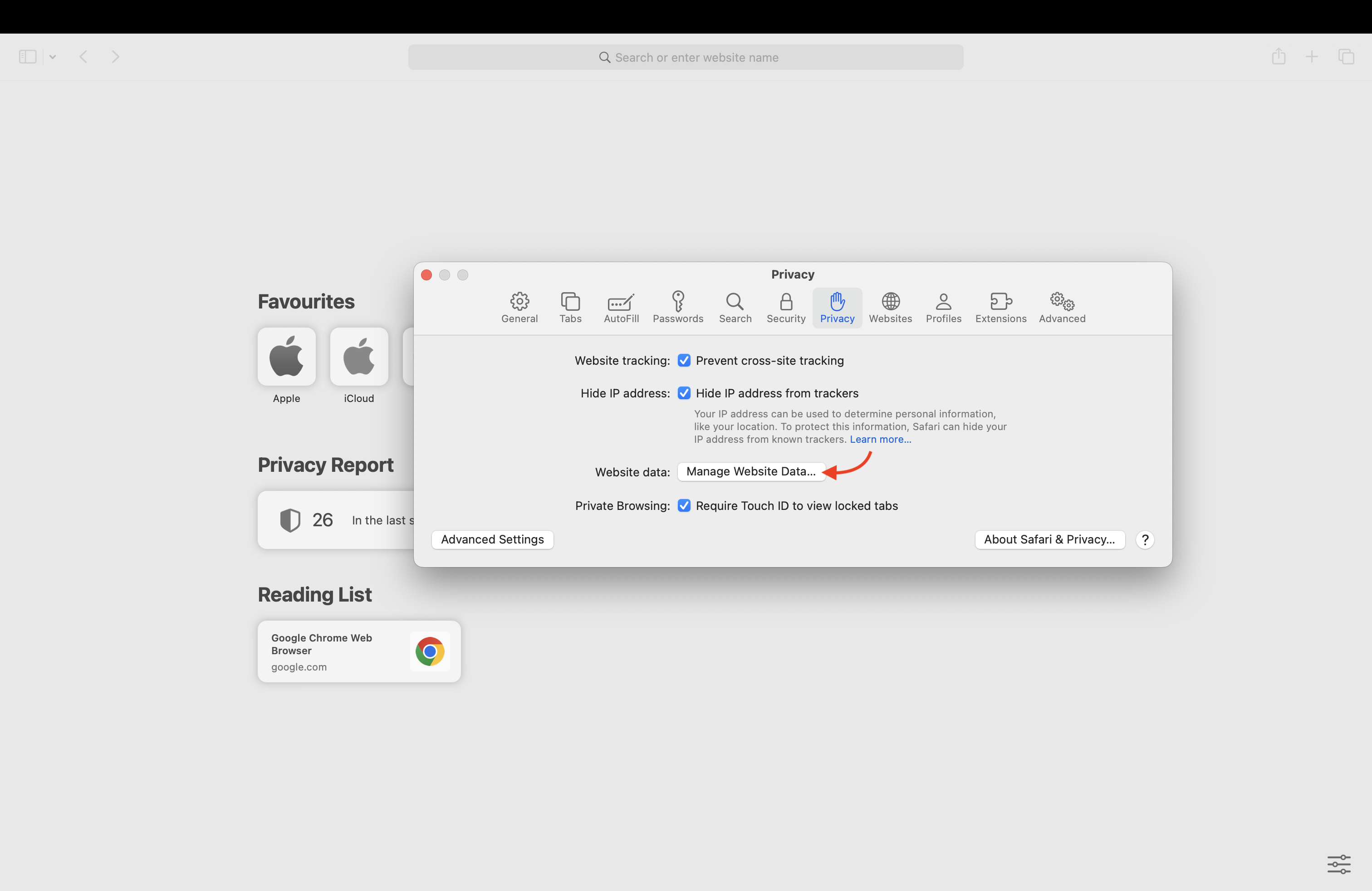Open the Advanced gears icon tab
This screenshot has height=891, width=1372.
click(1062, 307)
